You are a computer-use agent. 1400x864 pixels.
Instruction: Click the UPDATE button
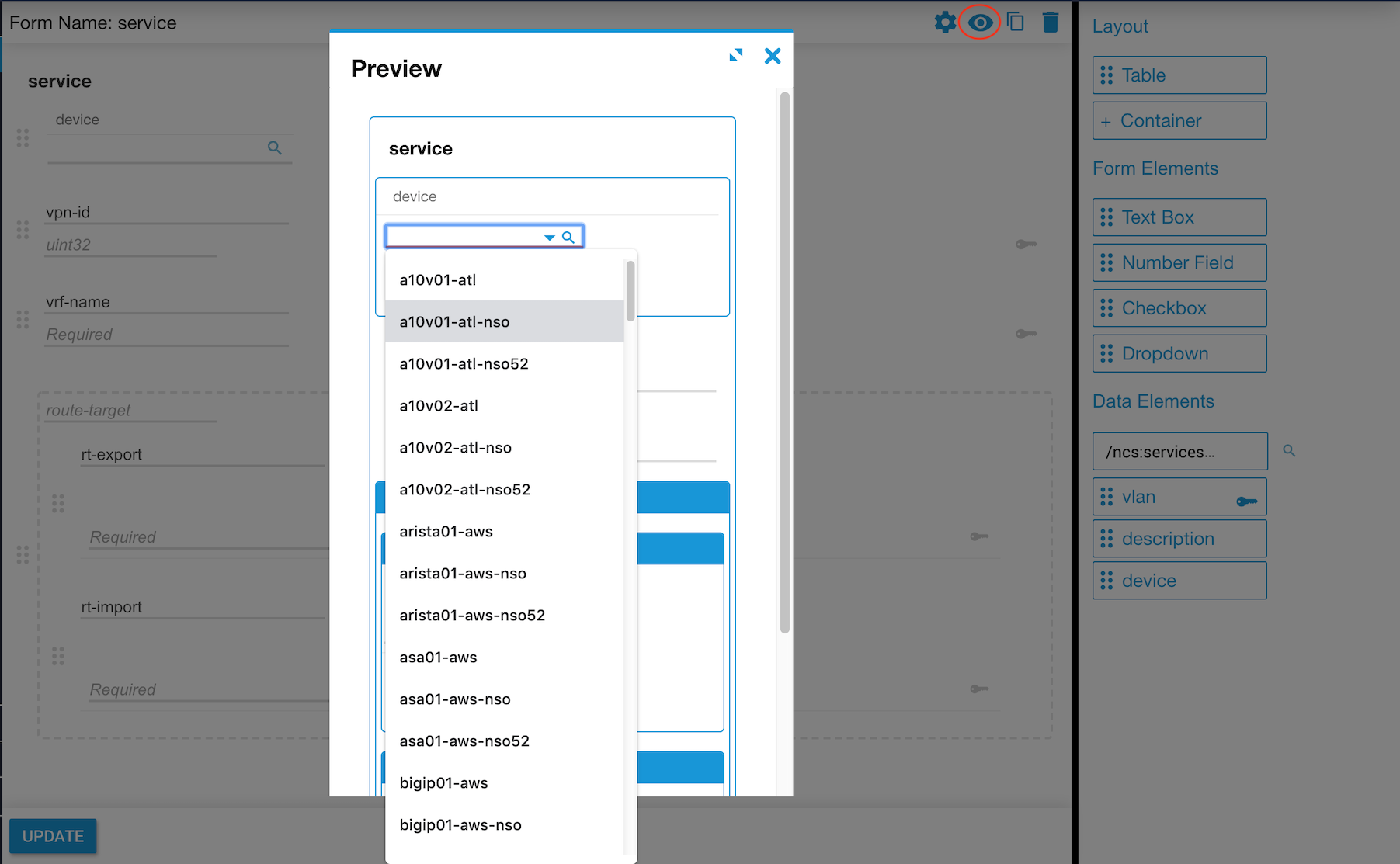(53, 836)
